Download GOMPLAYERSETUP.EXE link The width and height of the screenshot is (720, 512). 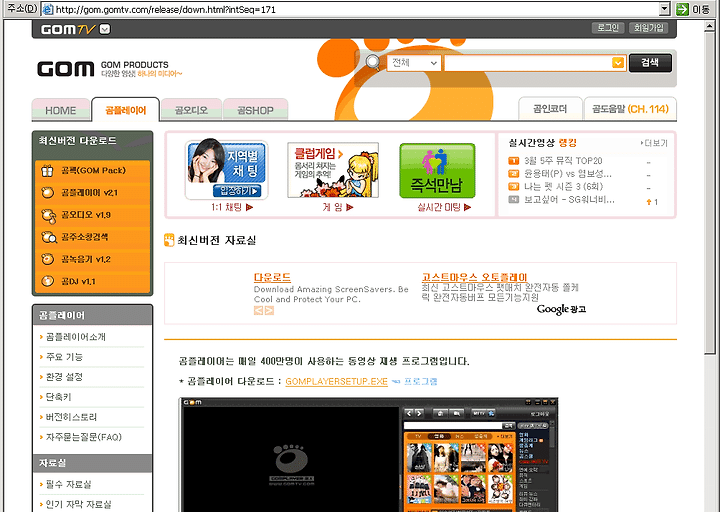[336, 382]
